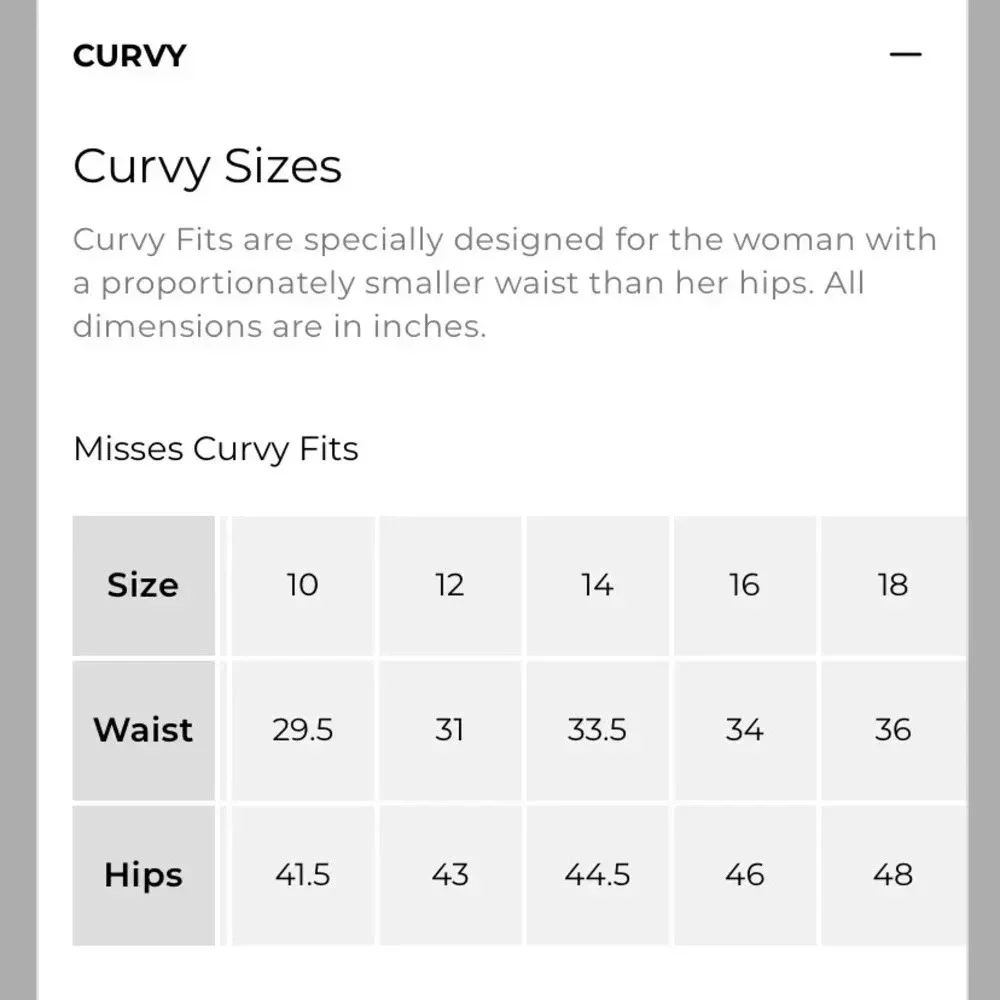Click the Misses Curvy Fits subheading
1000x1000 pixels.
click(x=216, y=449)
